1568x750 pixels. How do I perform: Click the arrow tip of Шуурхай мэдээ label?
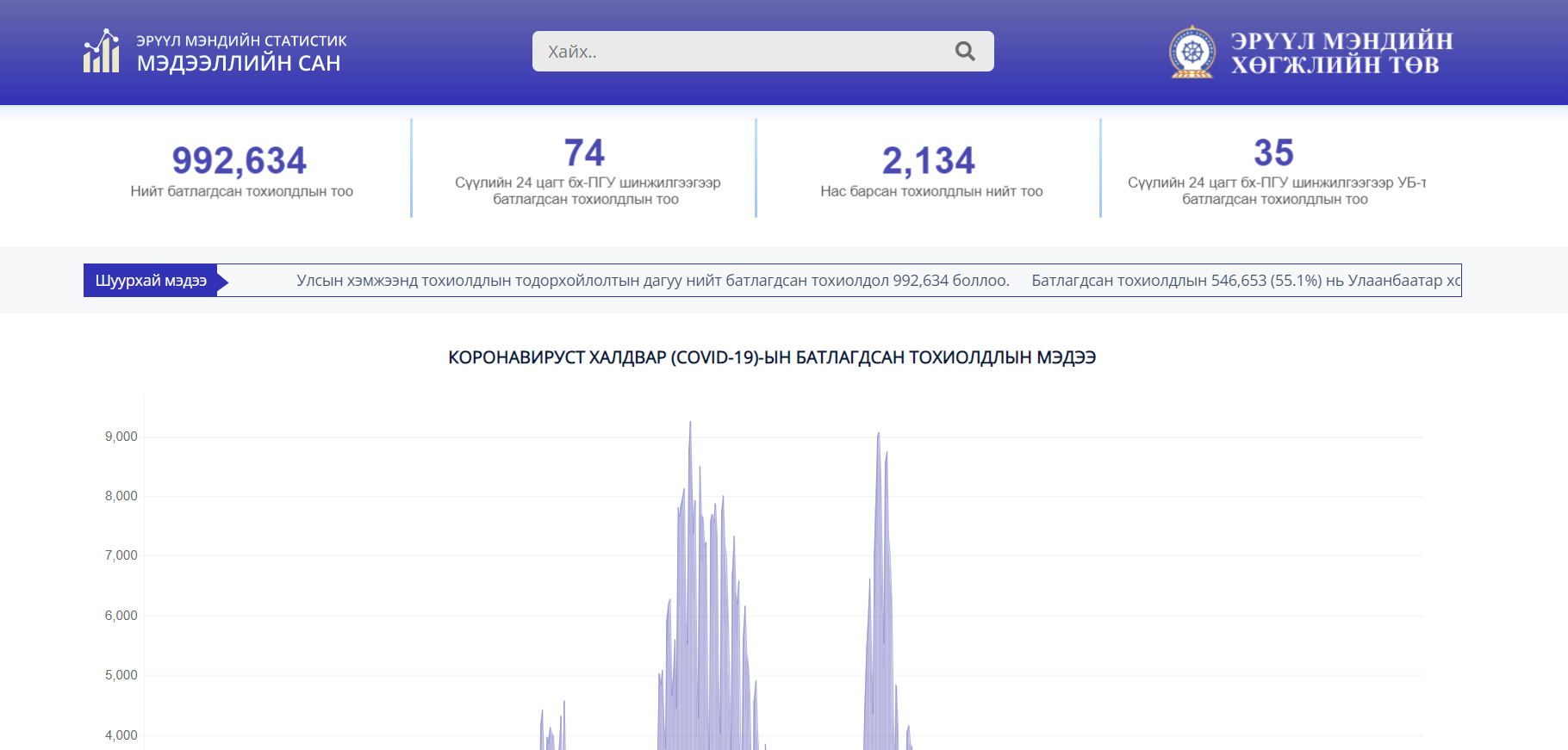click(x=222, y=281)
